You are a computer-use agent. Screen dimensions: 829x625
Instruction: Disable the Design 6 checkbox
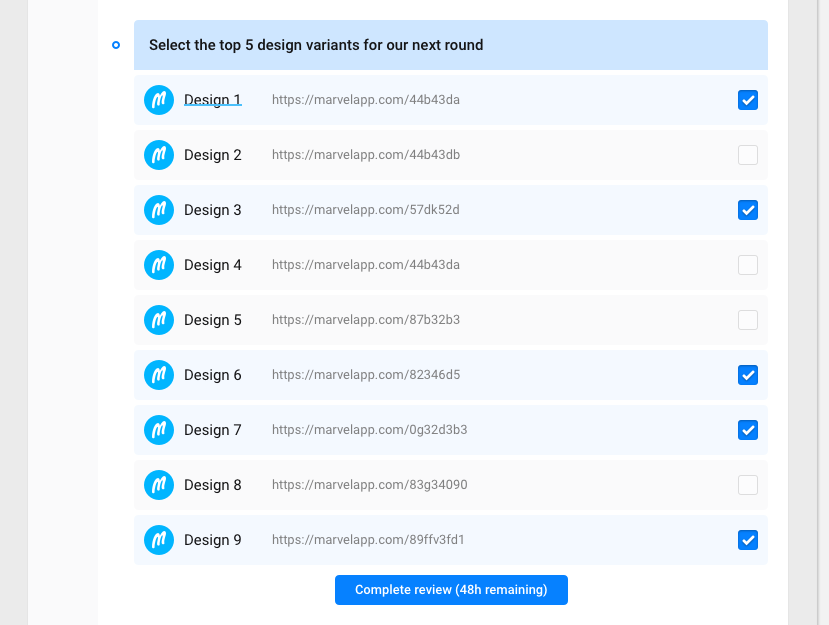[x=748, y=375]
